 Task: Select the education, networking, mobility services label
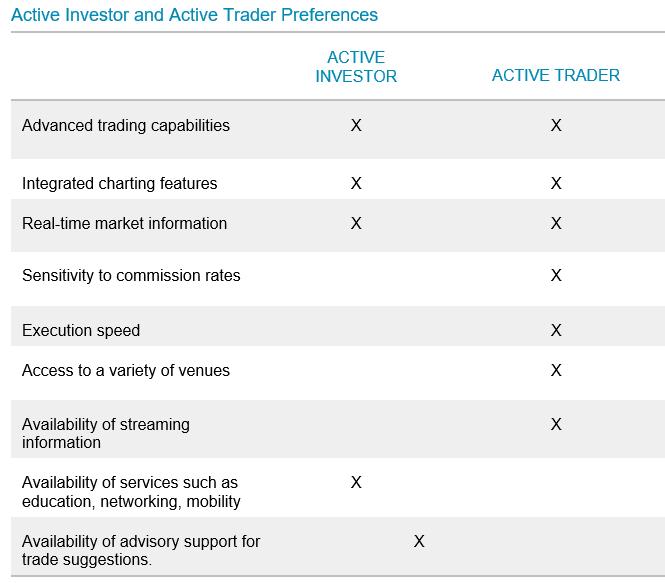coord(131,492)
